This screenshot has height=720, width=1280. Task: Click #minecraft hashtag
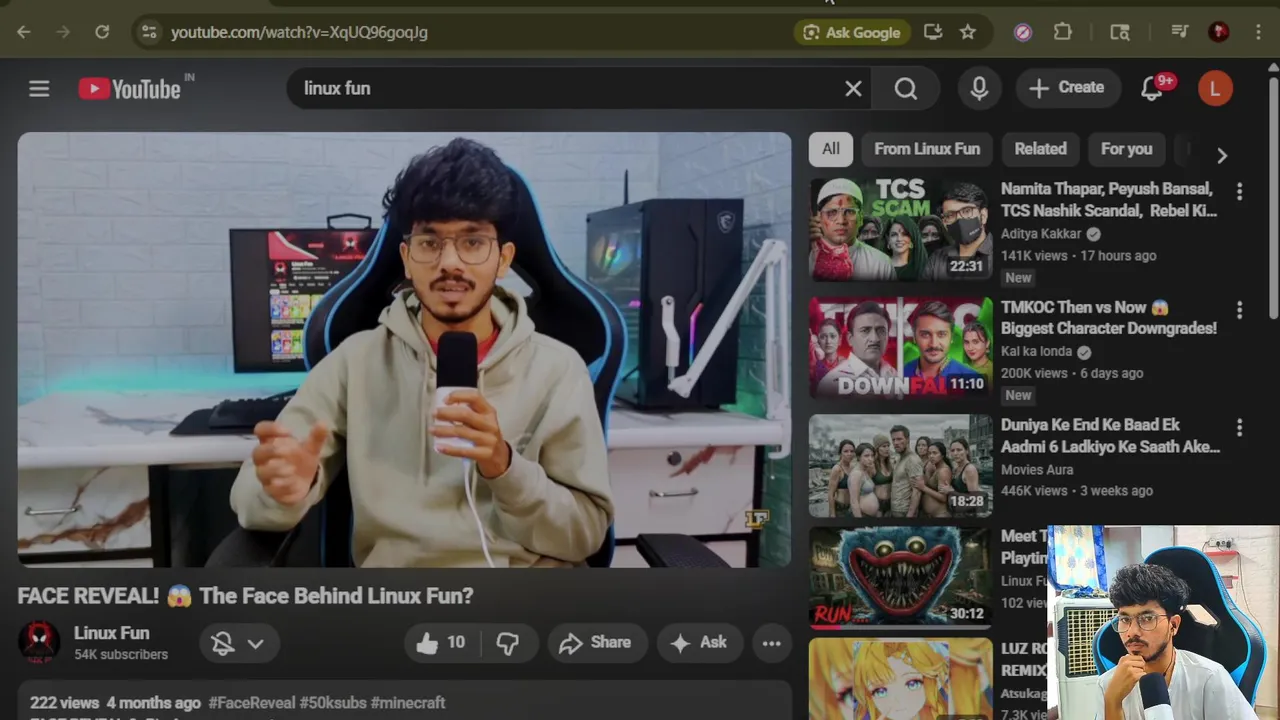[x=408, y=703]
